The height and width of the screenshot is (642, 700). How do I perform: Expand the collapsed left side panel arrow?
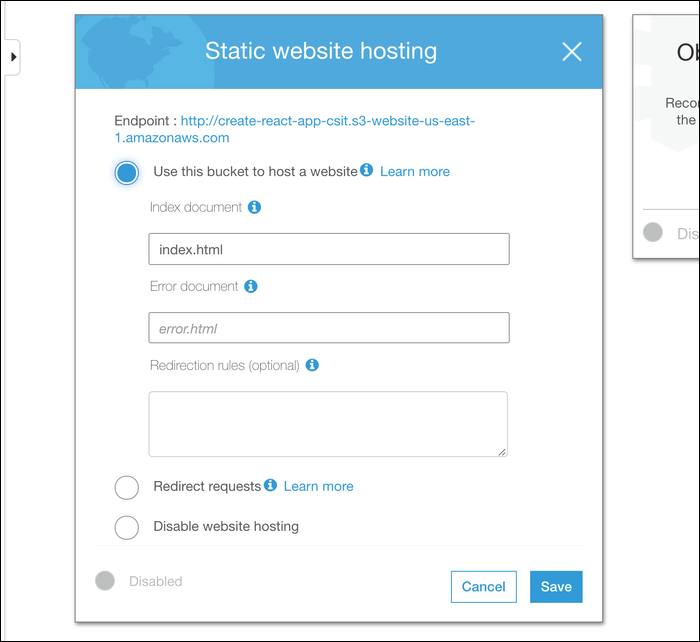pos(13,57)
